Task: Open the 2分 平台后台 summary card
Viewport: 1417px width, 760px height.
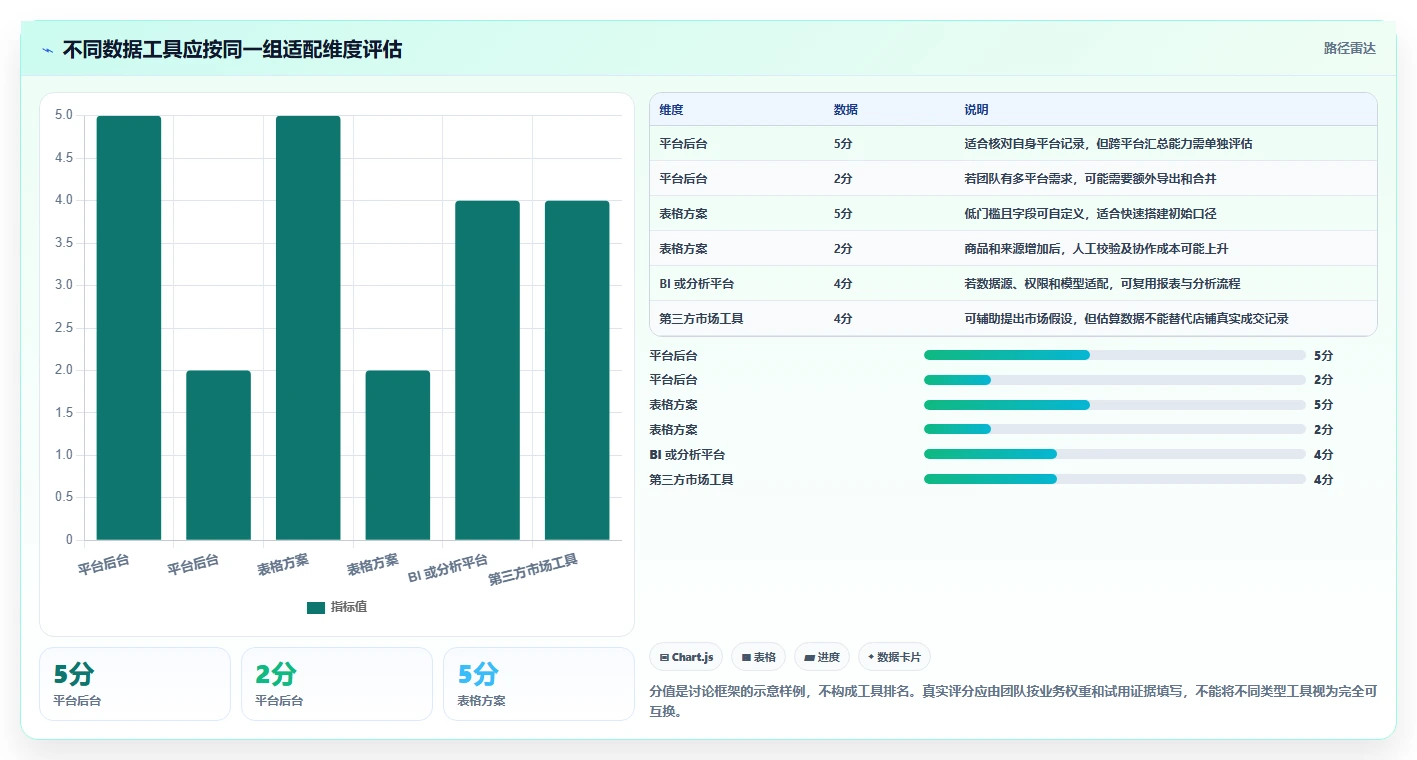Action: pos(337,684)
